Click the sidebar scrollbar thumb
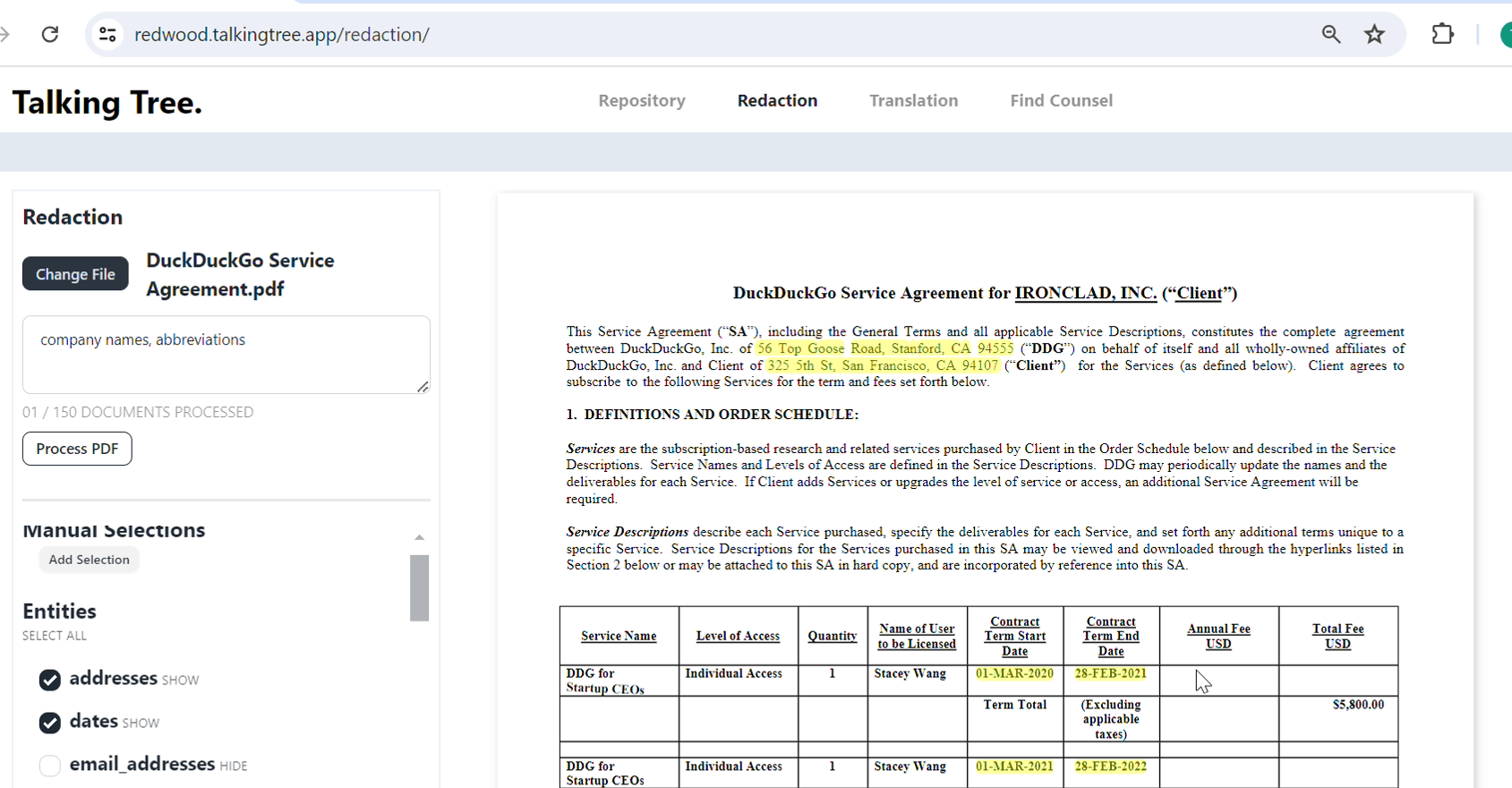This screenshot has height=788, width=1512. click(x=419, y=588)
